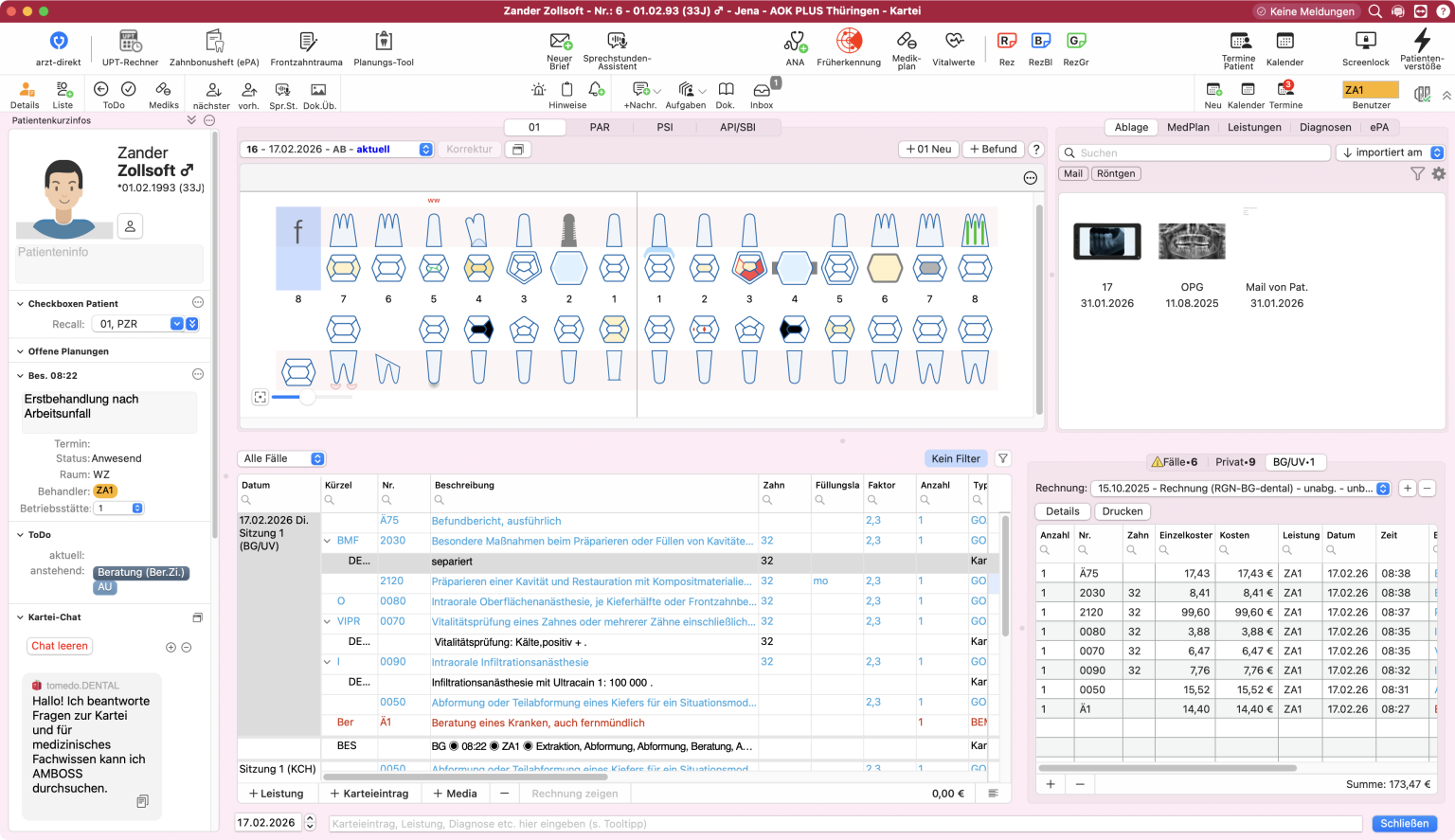Switch to the Leistungen tab

pos(1254,127)
